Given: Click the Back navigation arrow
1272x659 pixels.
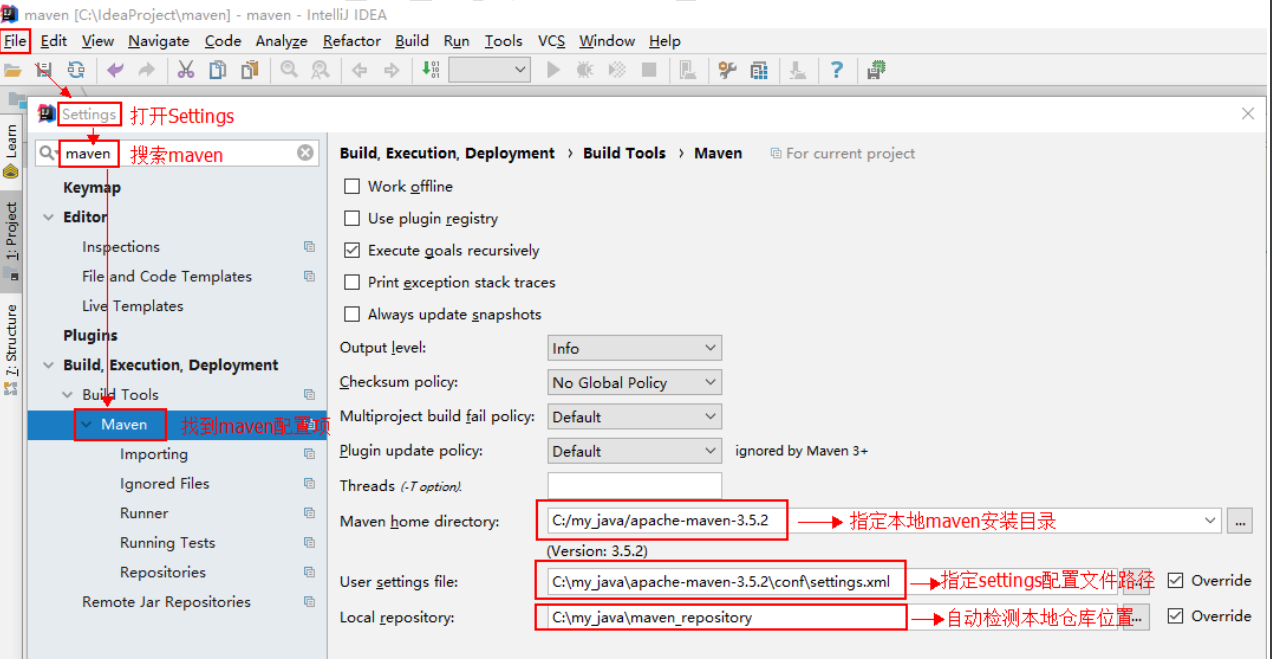Looking at the screenshot, I should point(360,70).
